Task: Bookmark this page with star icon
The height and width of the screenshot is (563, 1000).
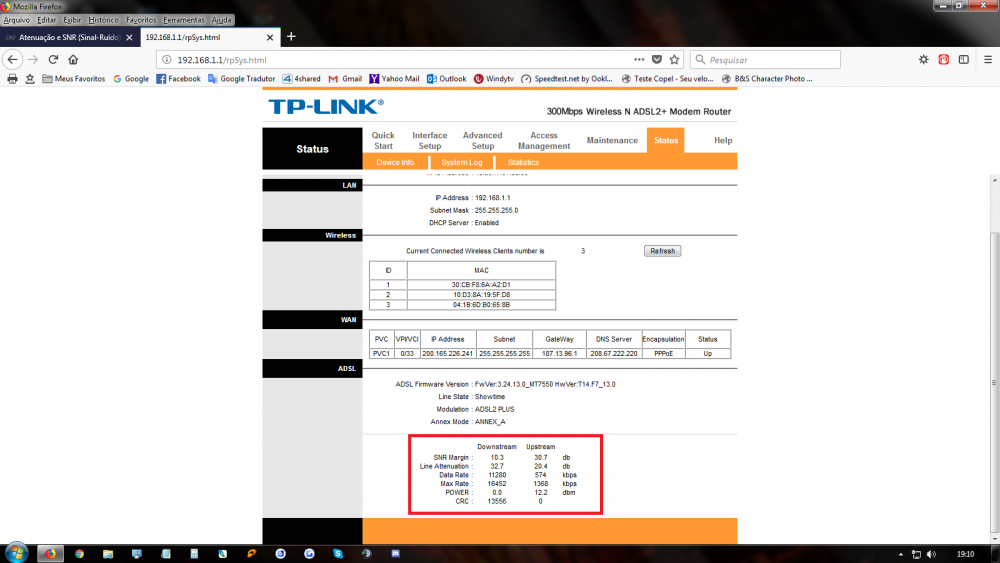Action: click(675, 59)
